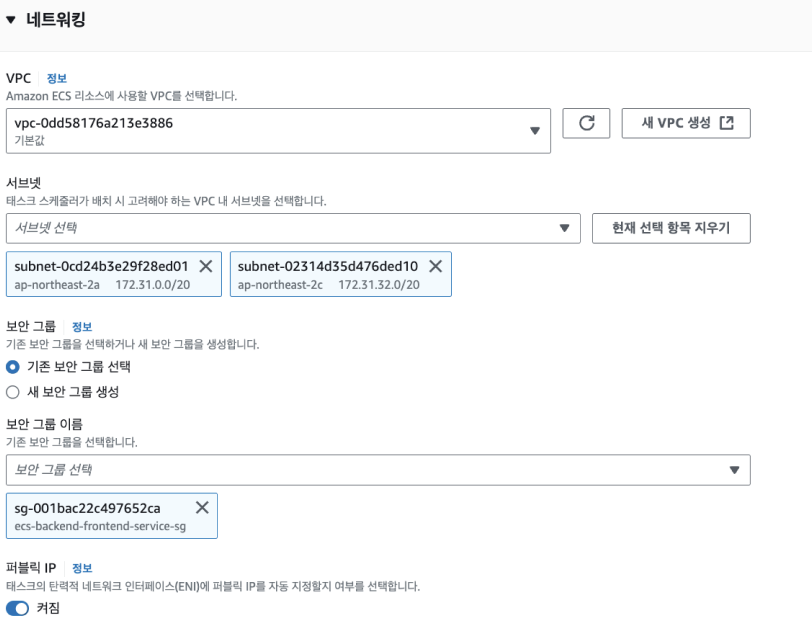Refresh the VPC list

coord(586,123)
